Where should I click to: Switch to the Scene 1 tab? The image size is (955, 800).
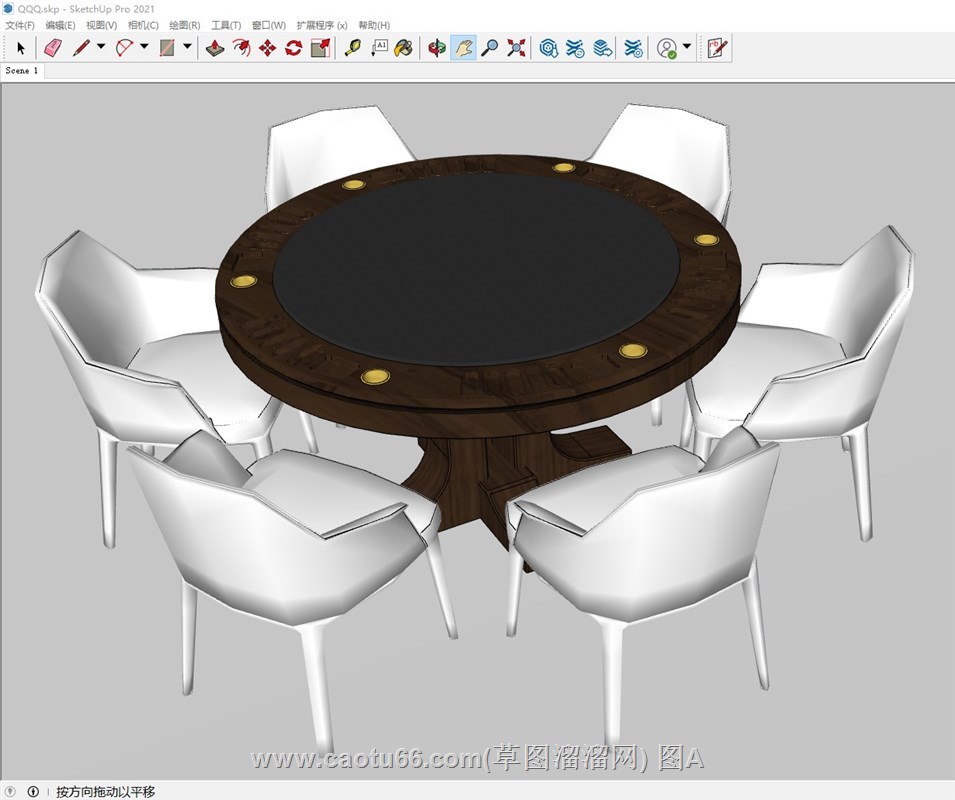(x=22, y=71)
